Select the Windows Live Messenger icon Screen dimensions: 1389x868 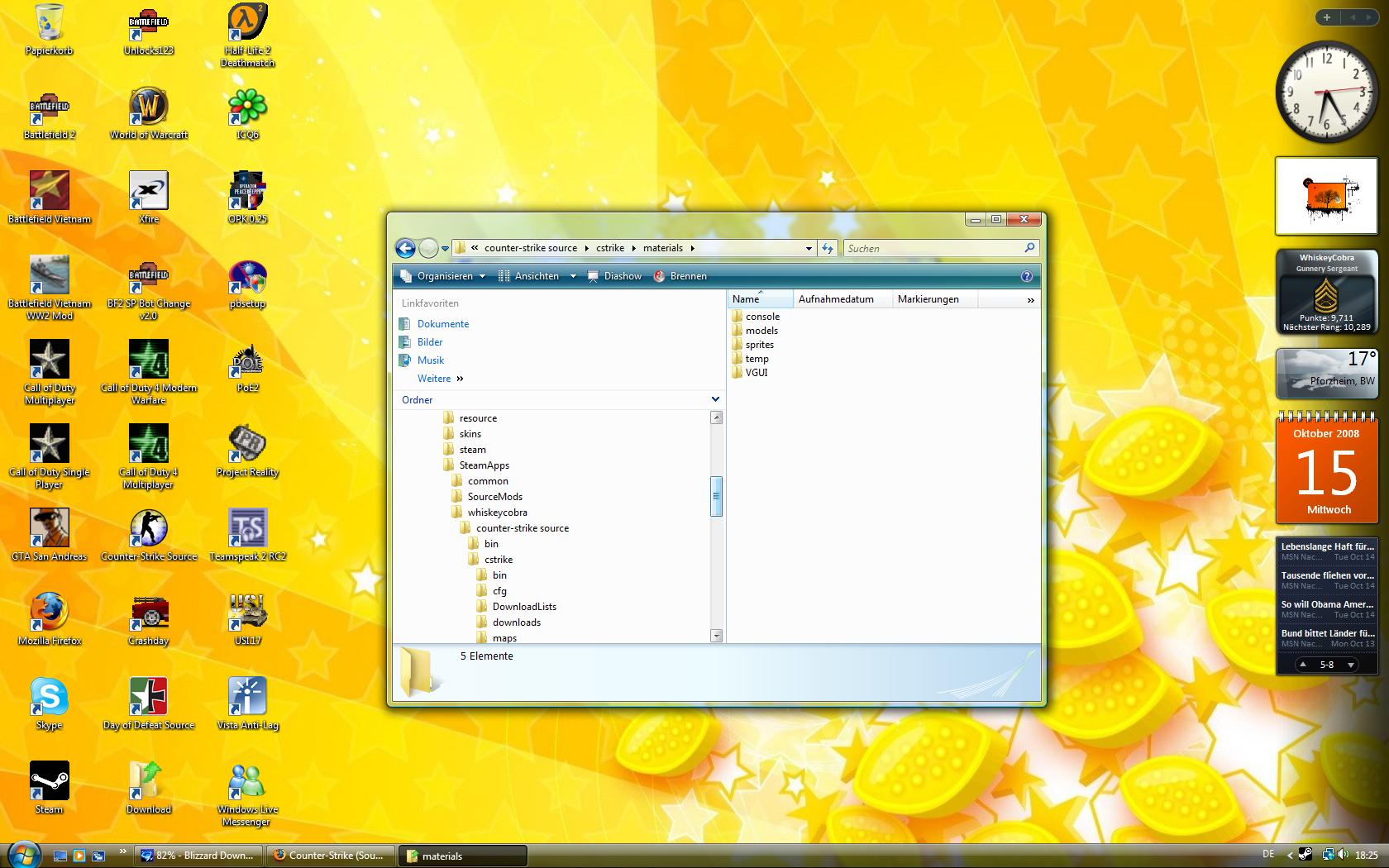[x=247, y=795]
